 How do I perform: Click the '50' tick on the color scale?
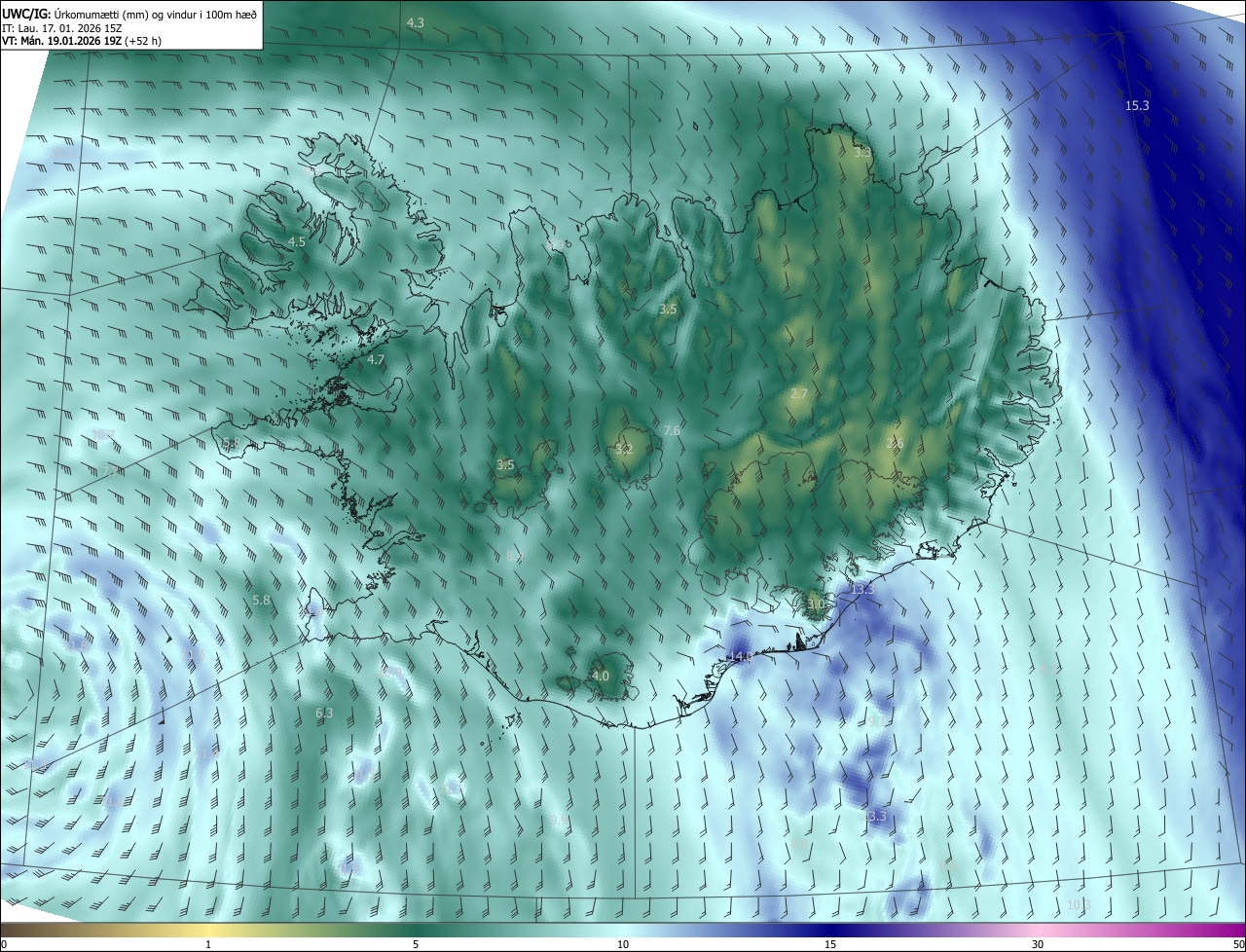pos(1238,944)
